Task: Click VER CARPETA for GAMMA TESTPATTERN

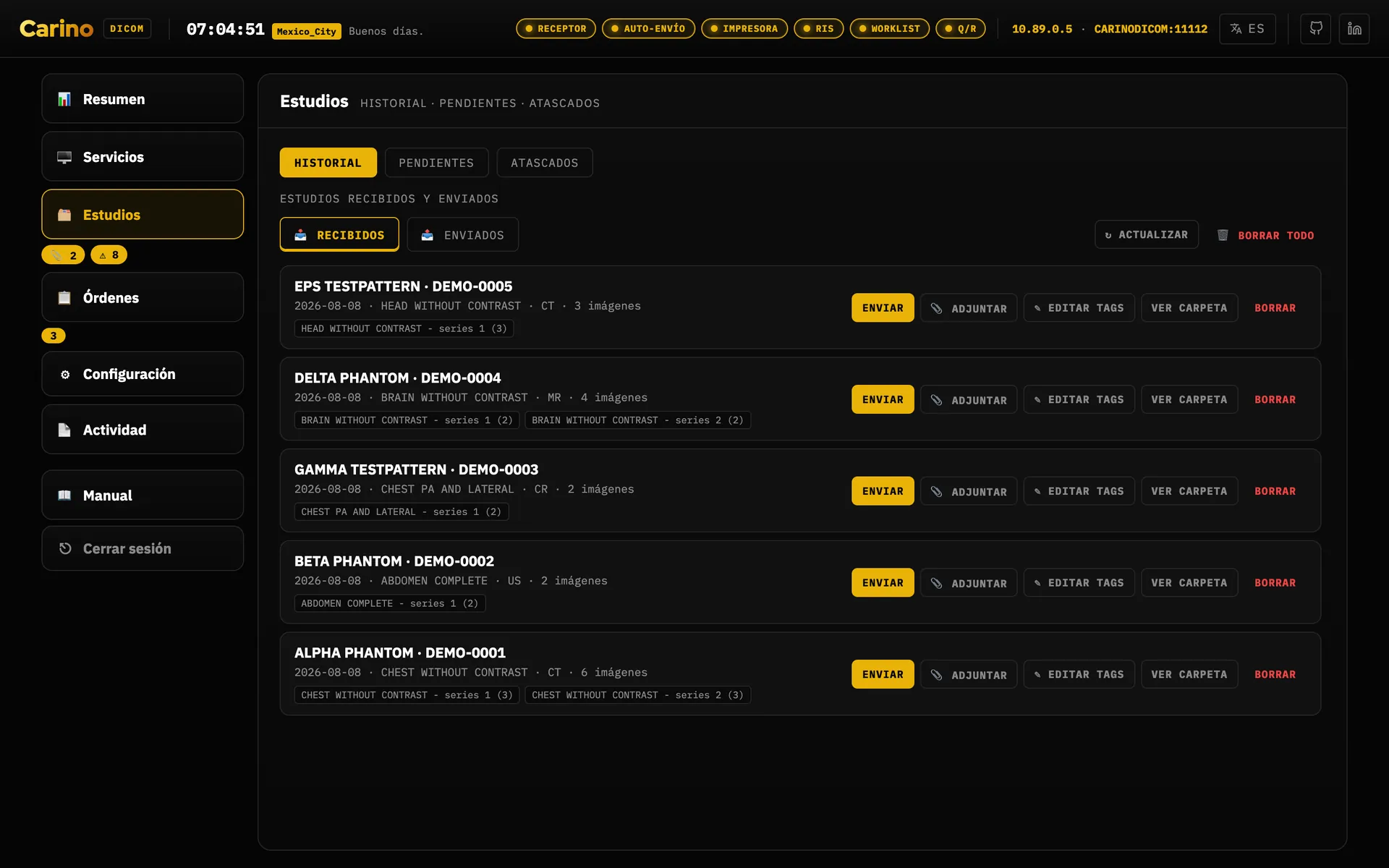Action: [1189, 490]
